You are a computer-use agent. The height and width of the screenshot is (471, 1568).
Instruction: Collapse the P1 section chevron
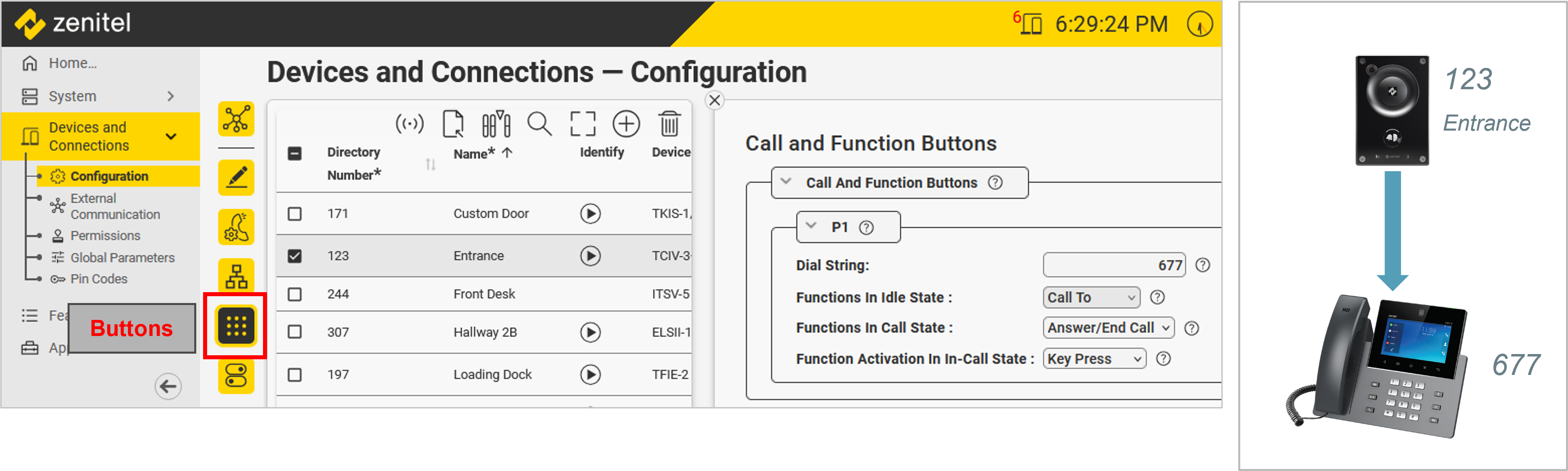click(x=811, y=226)
